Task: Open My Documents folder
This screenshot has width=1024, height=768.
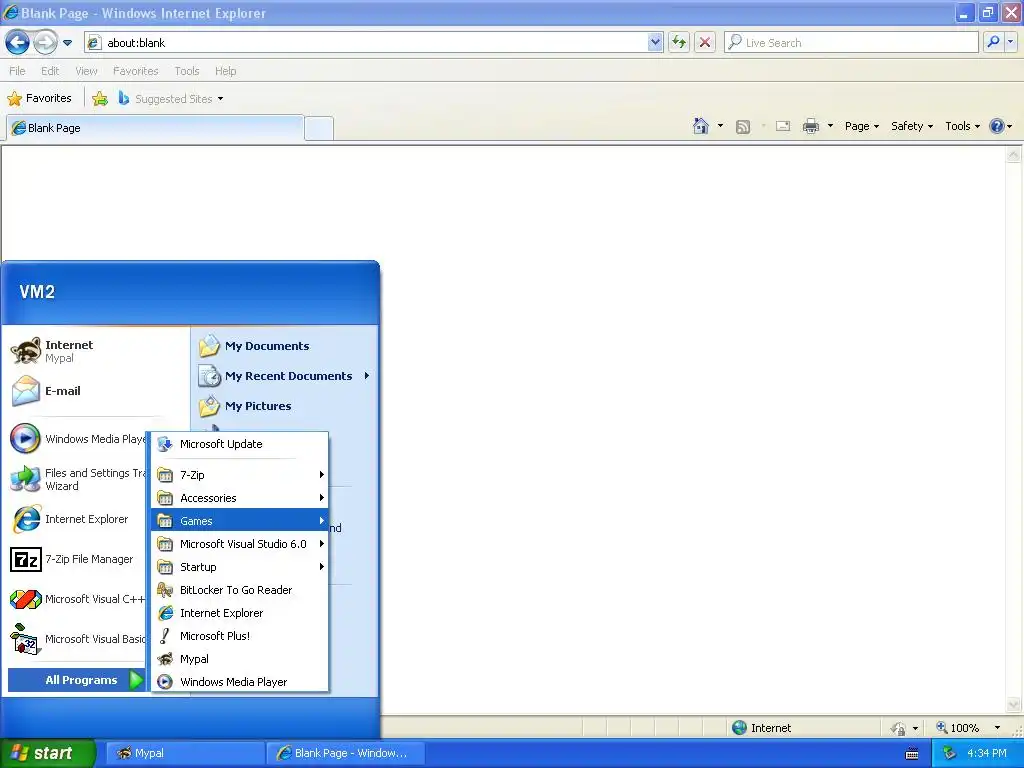Action: click(x=285, y=346)
